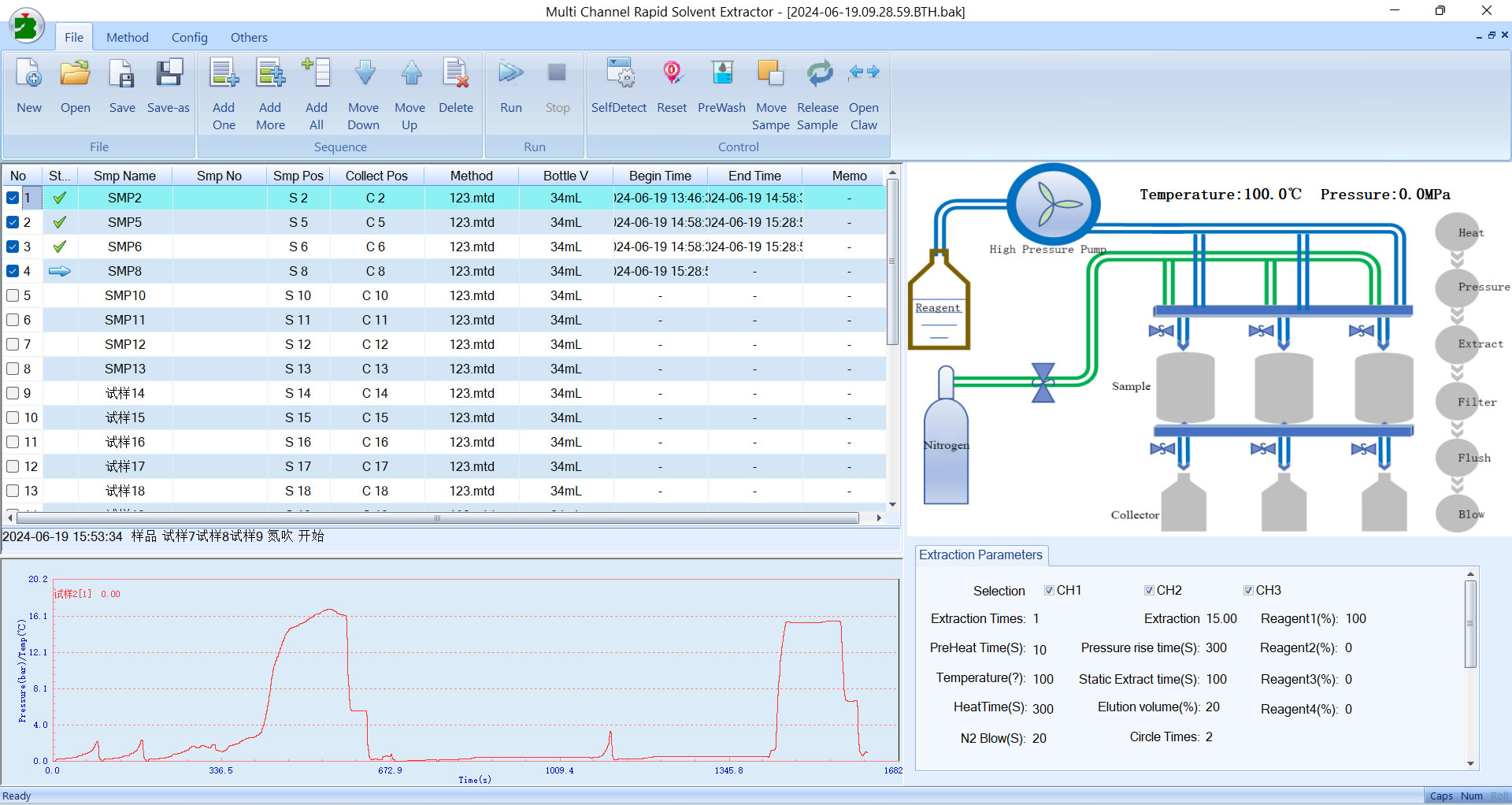Check row 6 SMP11 checkbox
The image size is (1512, 805).
click(x=13, y=321)
